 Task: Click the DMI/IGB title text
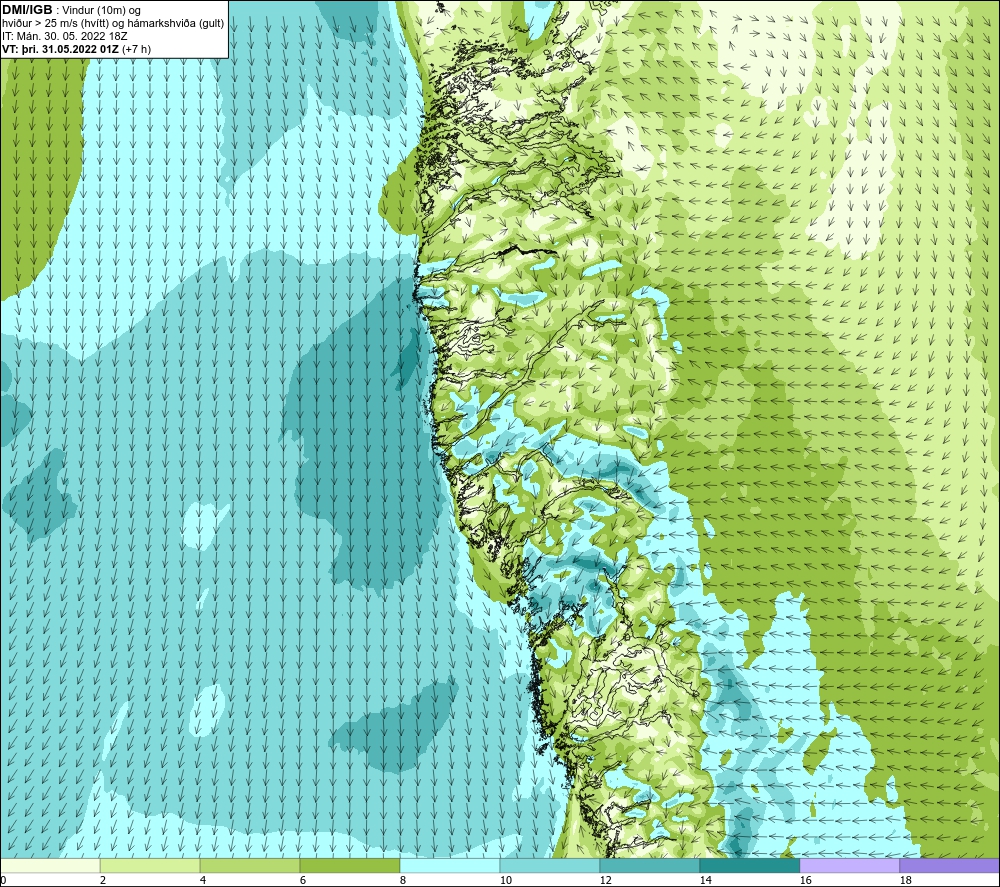coord(27,10)
